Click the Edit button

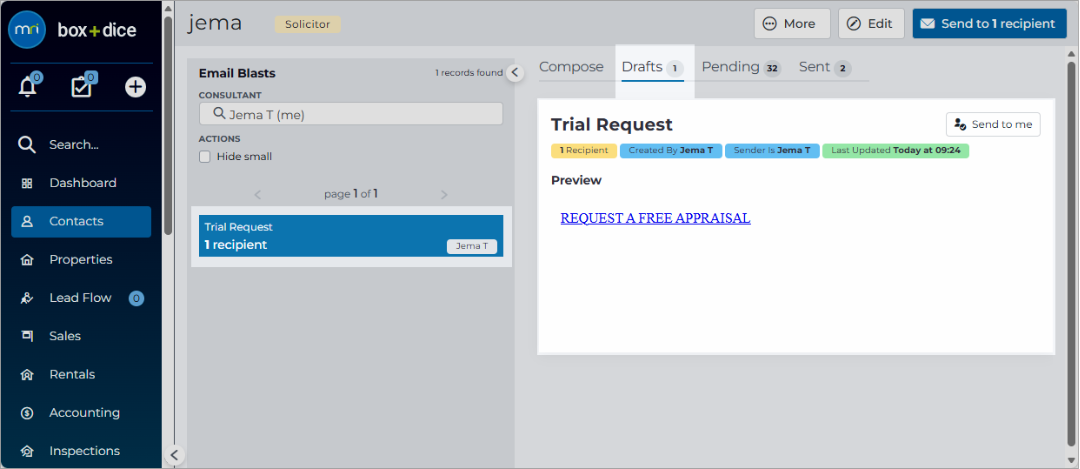pos(871,23)
